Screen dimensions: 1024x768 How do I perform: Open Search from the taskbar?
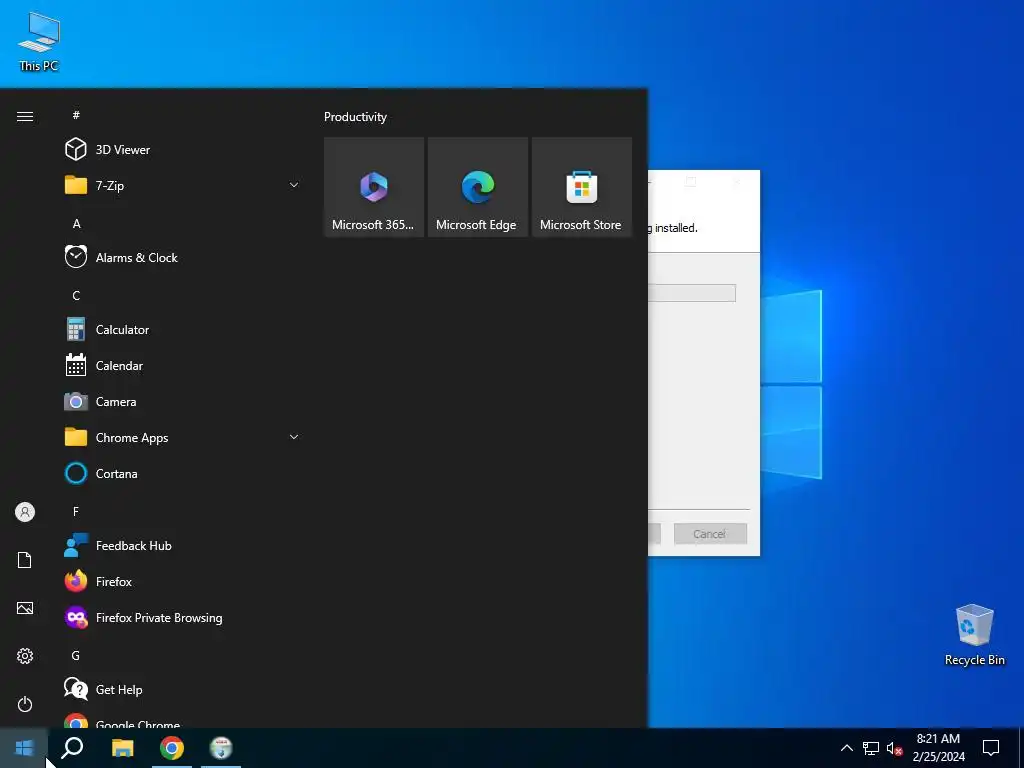(72, 748)
